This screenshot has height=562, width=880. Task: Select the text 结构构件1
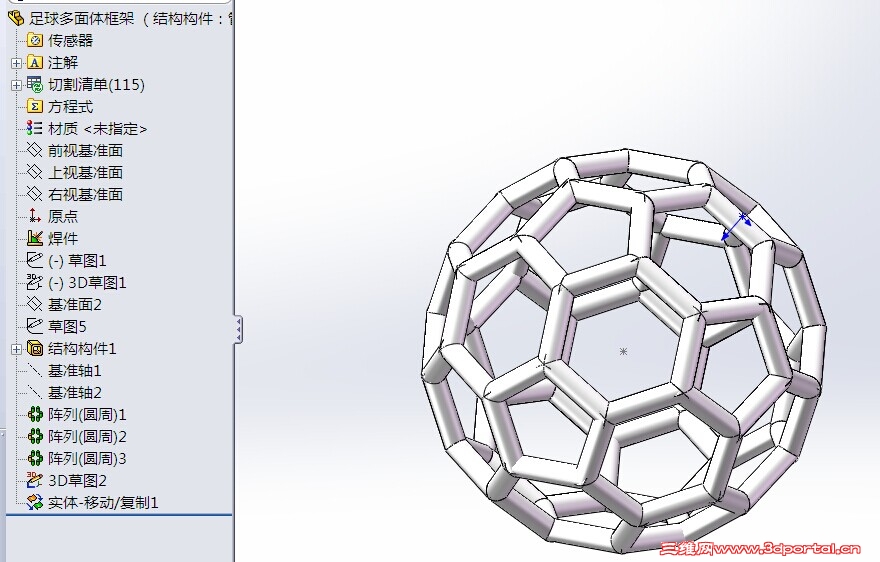[x=82, y=349]
